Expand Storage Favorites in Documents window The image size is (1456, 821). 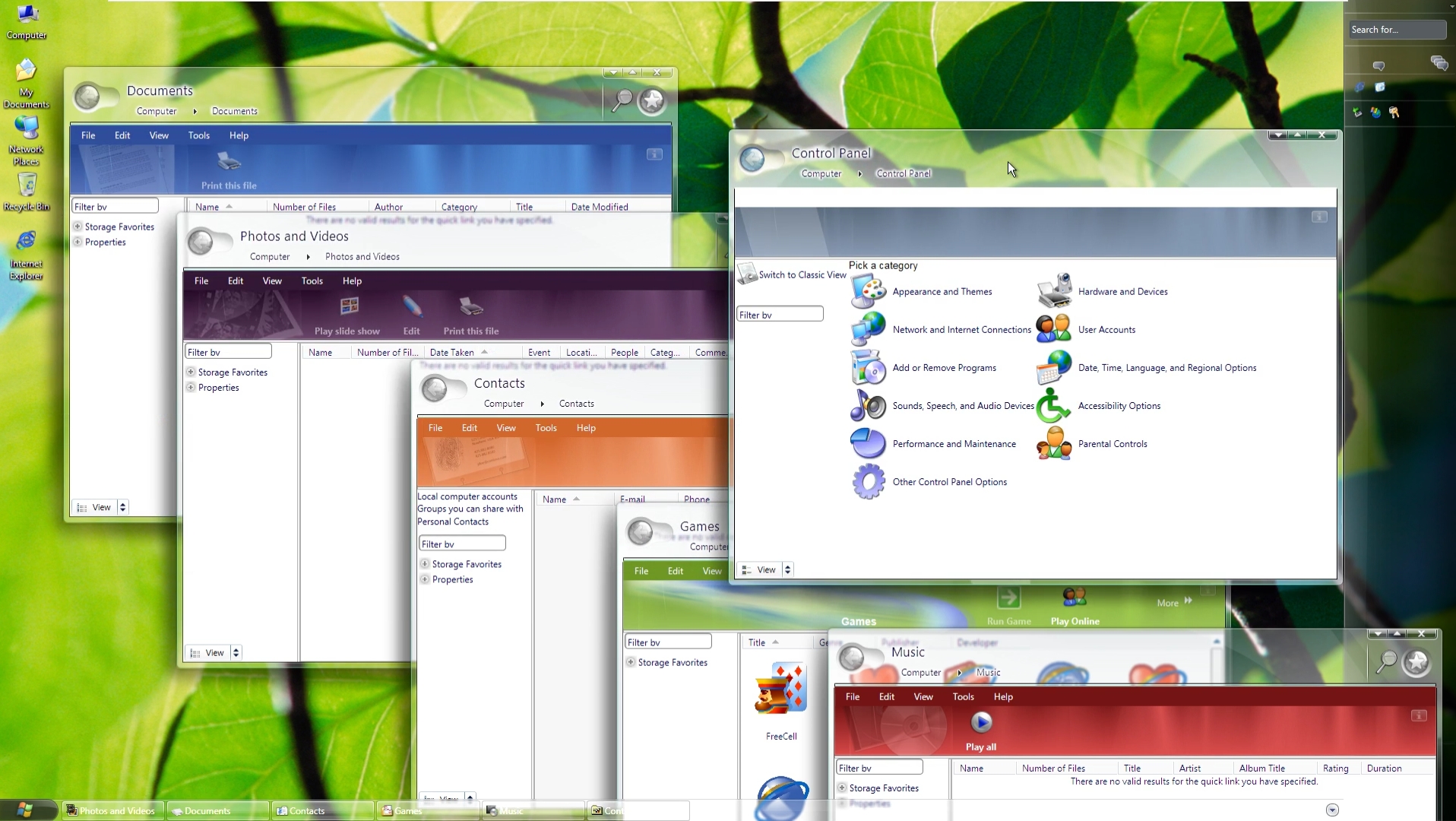pos(78,227)
